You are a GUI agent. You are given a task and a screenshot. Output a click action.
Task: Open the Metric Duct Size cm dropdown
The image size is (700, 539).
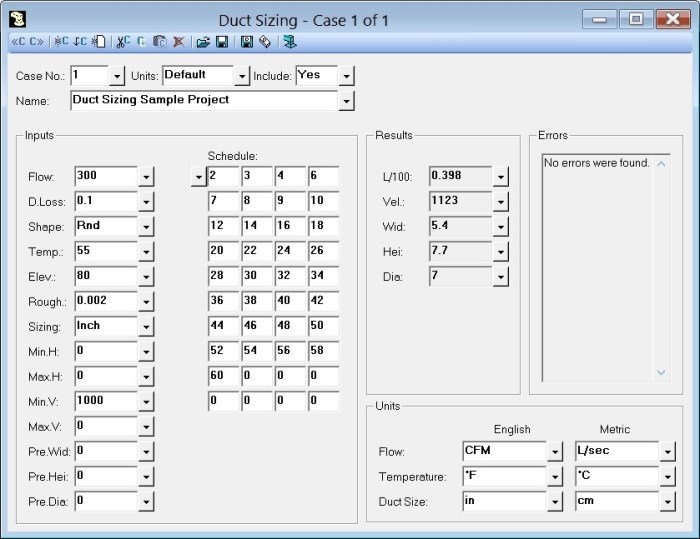pos(667,502)
